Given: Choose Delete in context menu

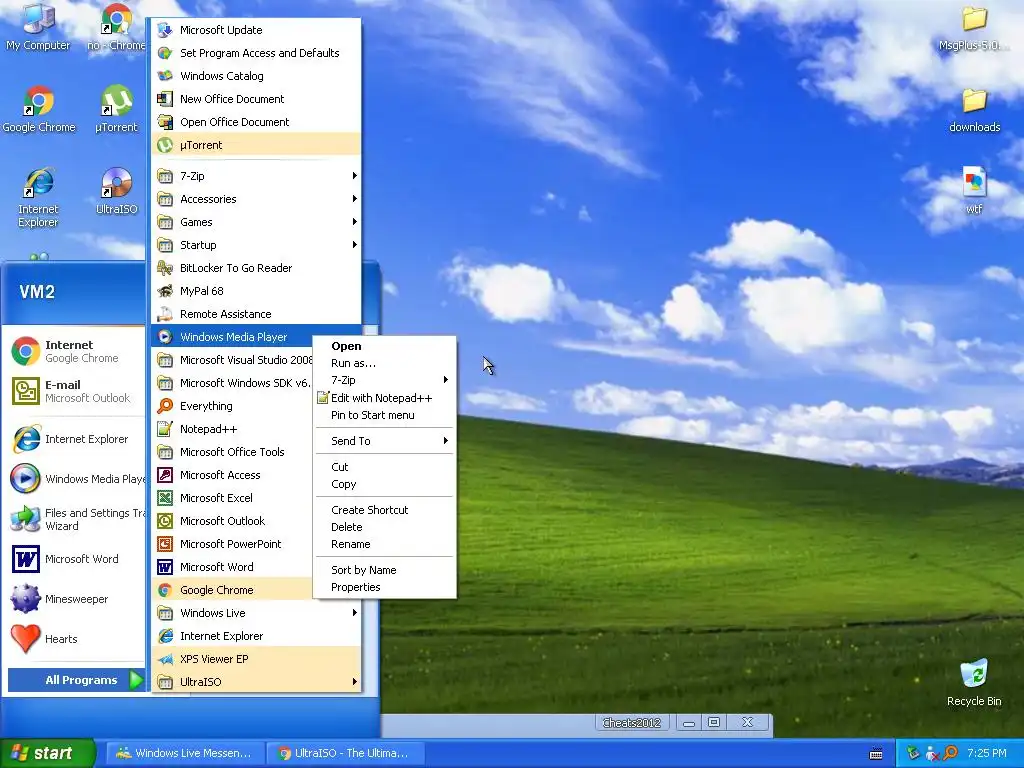Looking at the screenshot, I should click(x=385, y=527).
